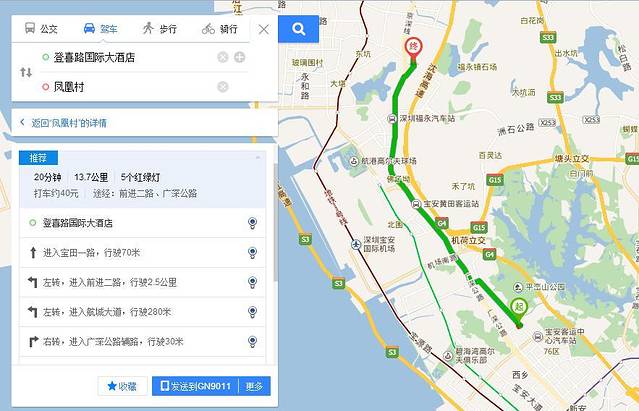
Task: Locate 左转进入航城大道 step on map
Action: tap(252, 312)
